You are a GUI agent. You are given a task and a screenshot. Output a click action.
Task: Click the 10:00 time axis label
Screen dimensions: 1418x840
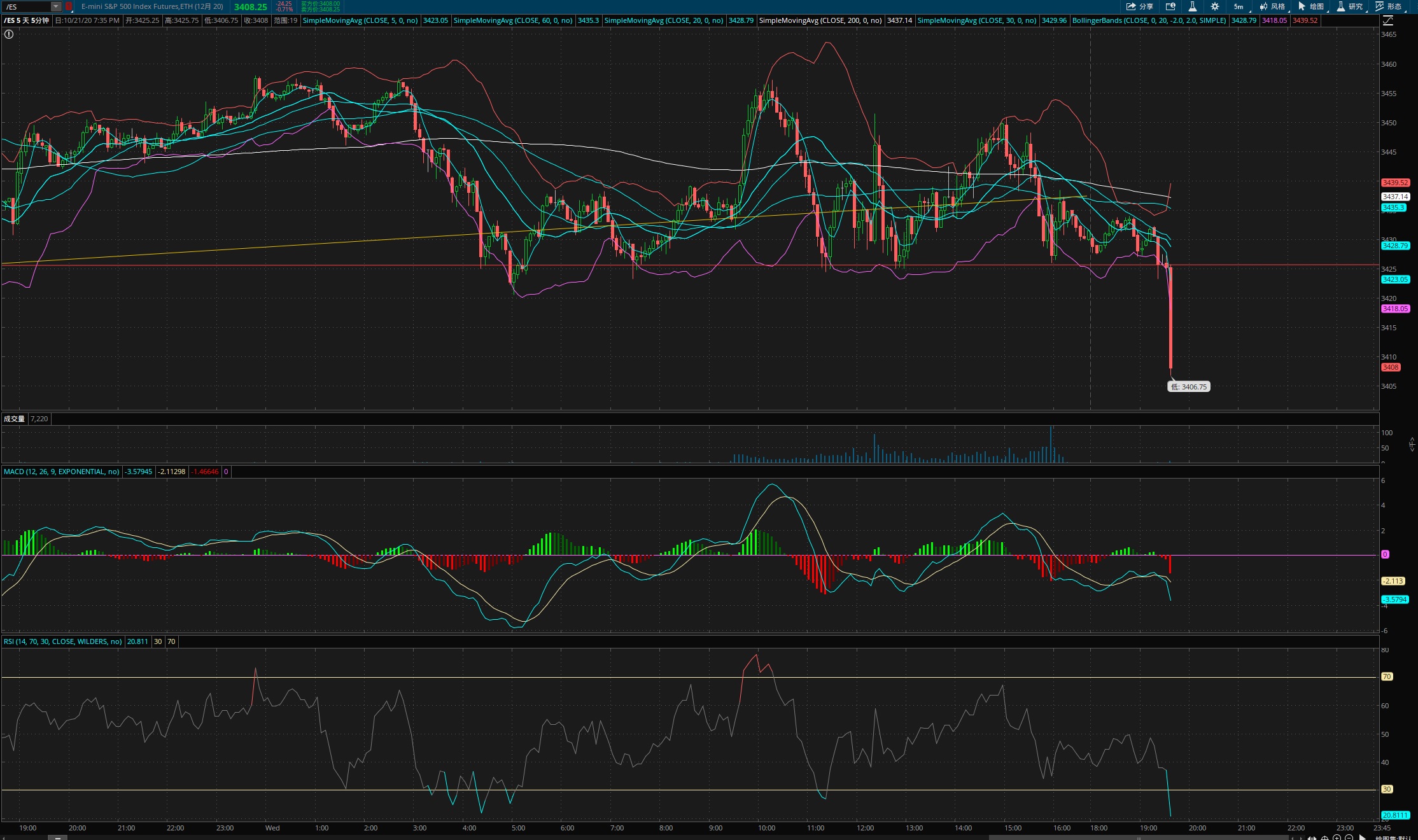click(x=766, y=828)
